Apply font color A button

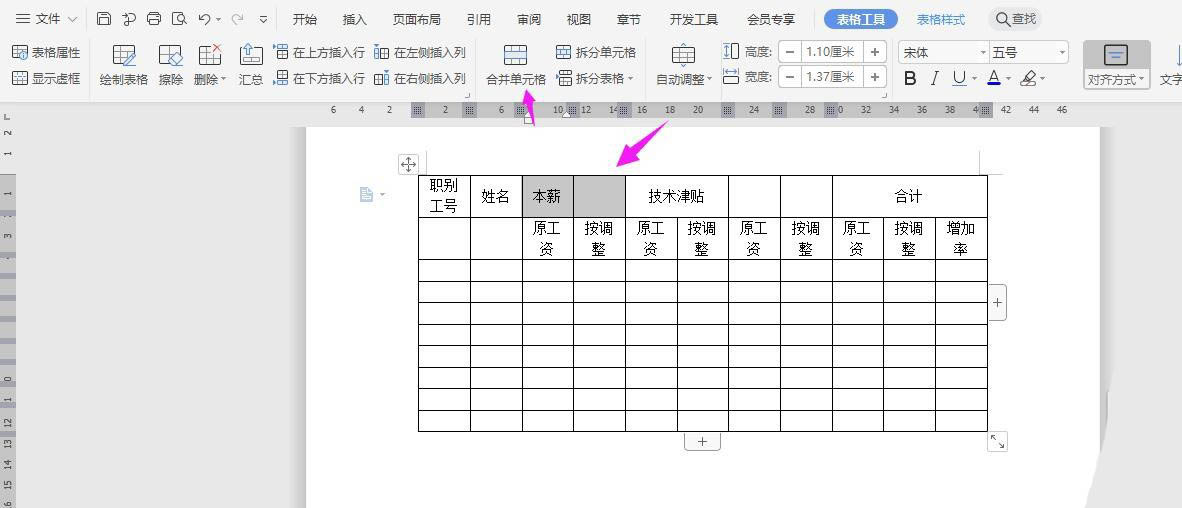(x=993, y=78)
